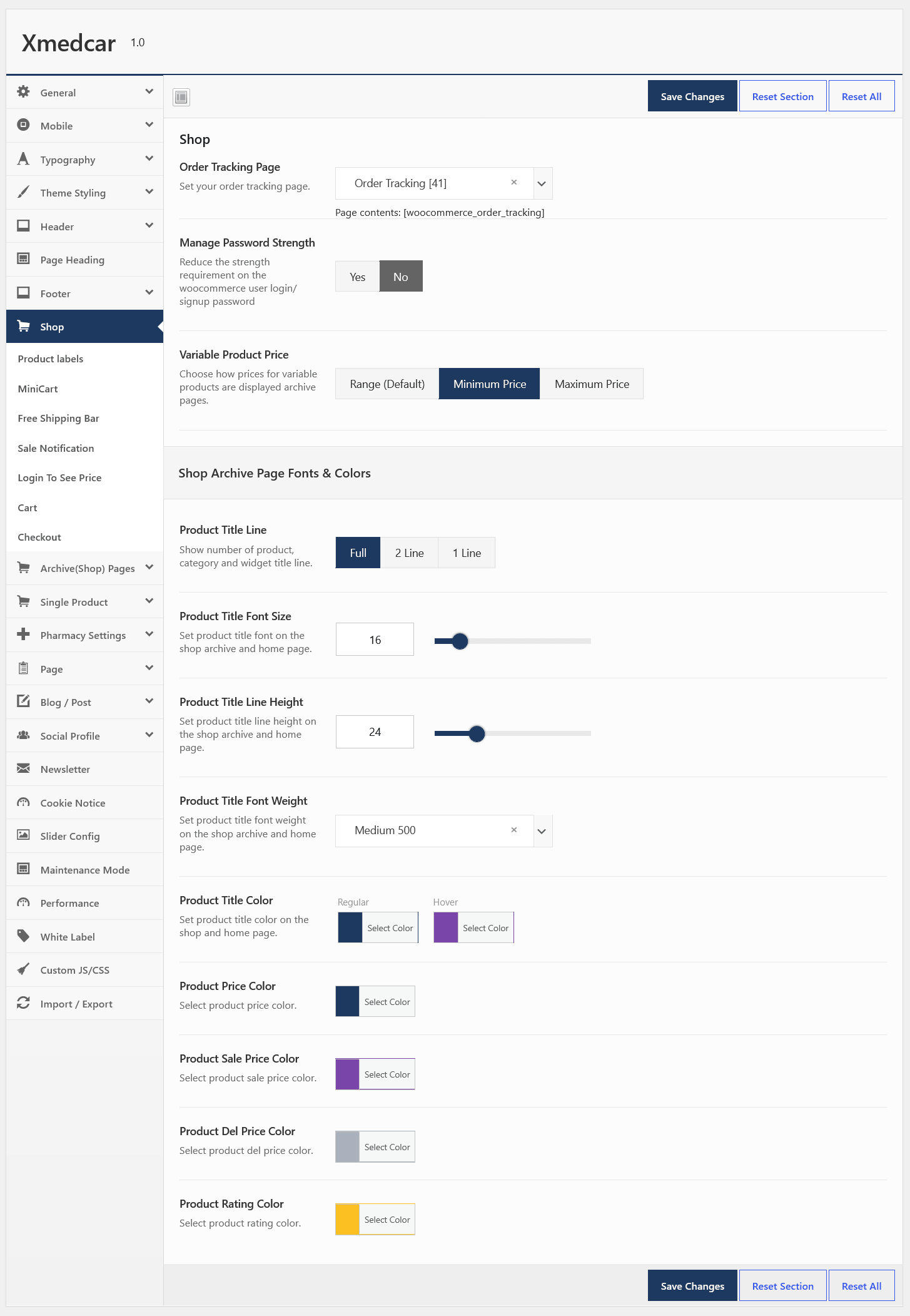Screen dimensions: 910x1316
Task: Click the Theme Styling brush icon
Action: pyautogui.click(x=24, y=192)
